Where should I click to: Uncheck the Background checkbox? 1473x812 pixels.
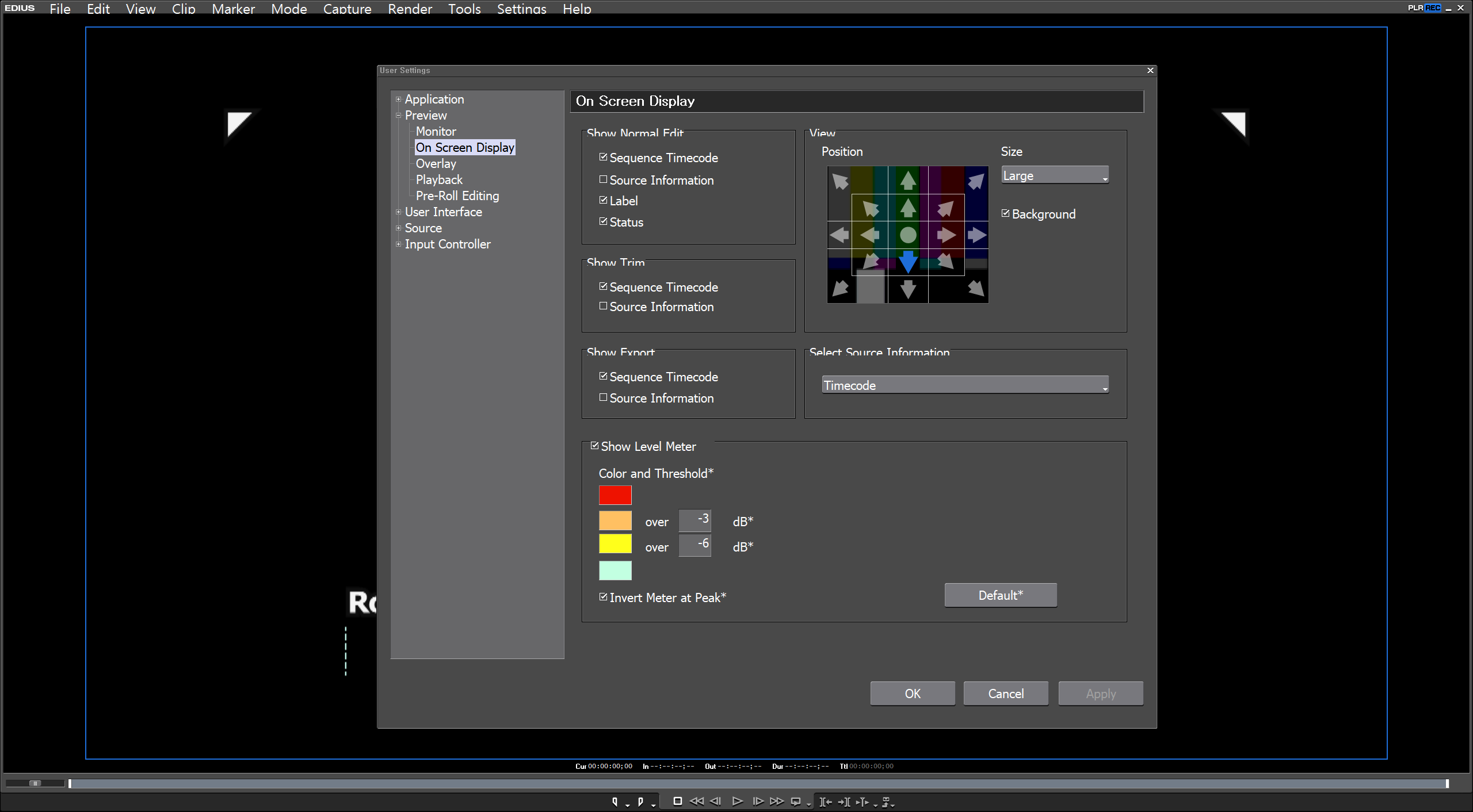tap(1006, 213)
